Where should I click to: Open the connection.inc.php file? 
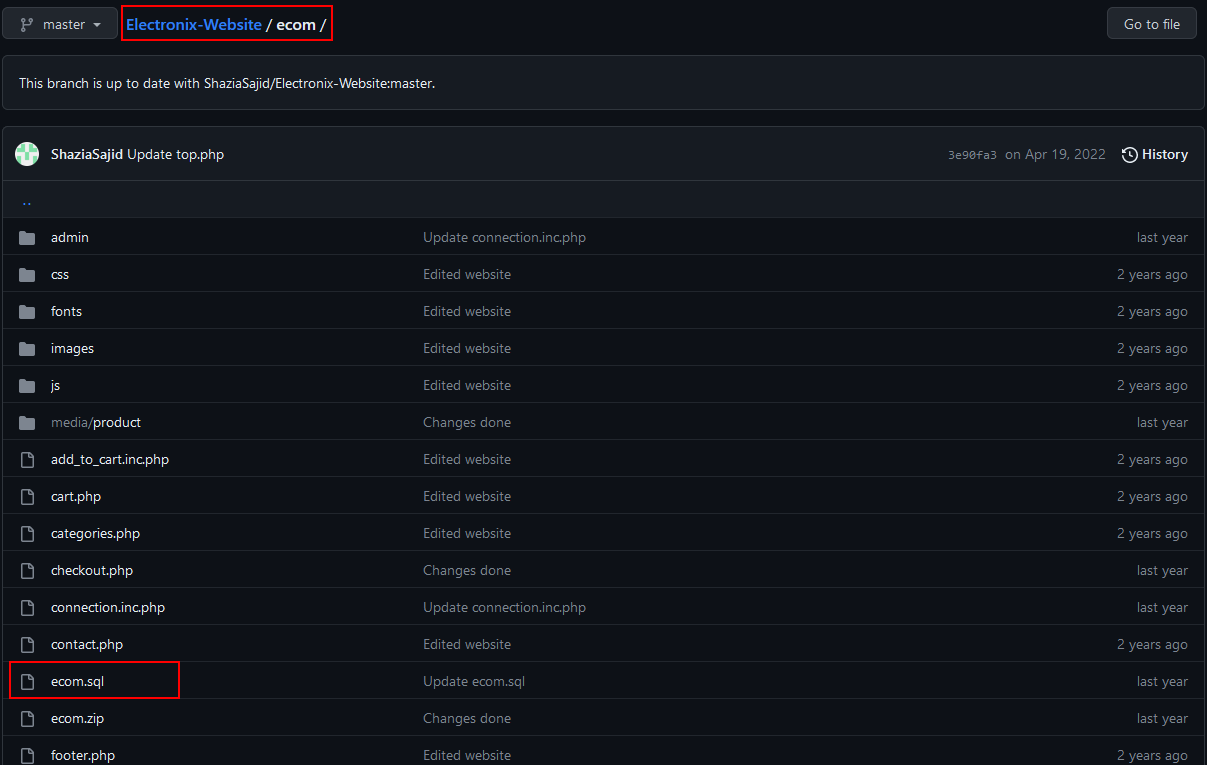(x=108, y=608)
